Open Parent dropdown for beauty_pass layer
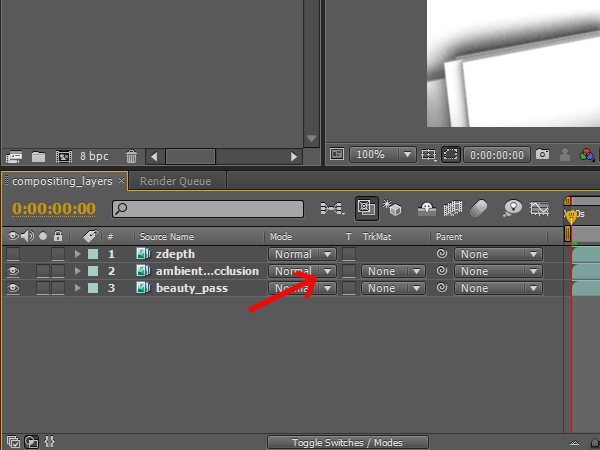Viewport: 600px width, 450px height. [498, 288]
